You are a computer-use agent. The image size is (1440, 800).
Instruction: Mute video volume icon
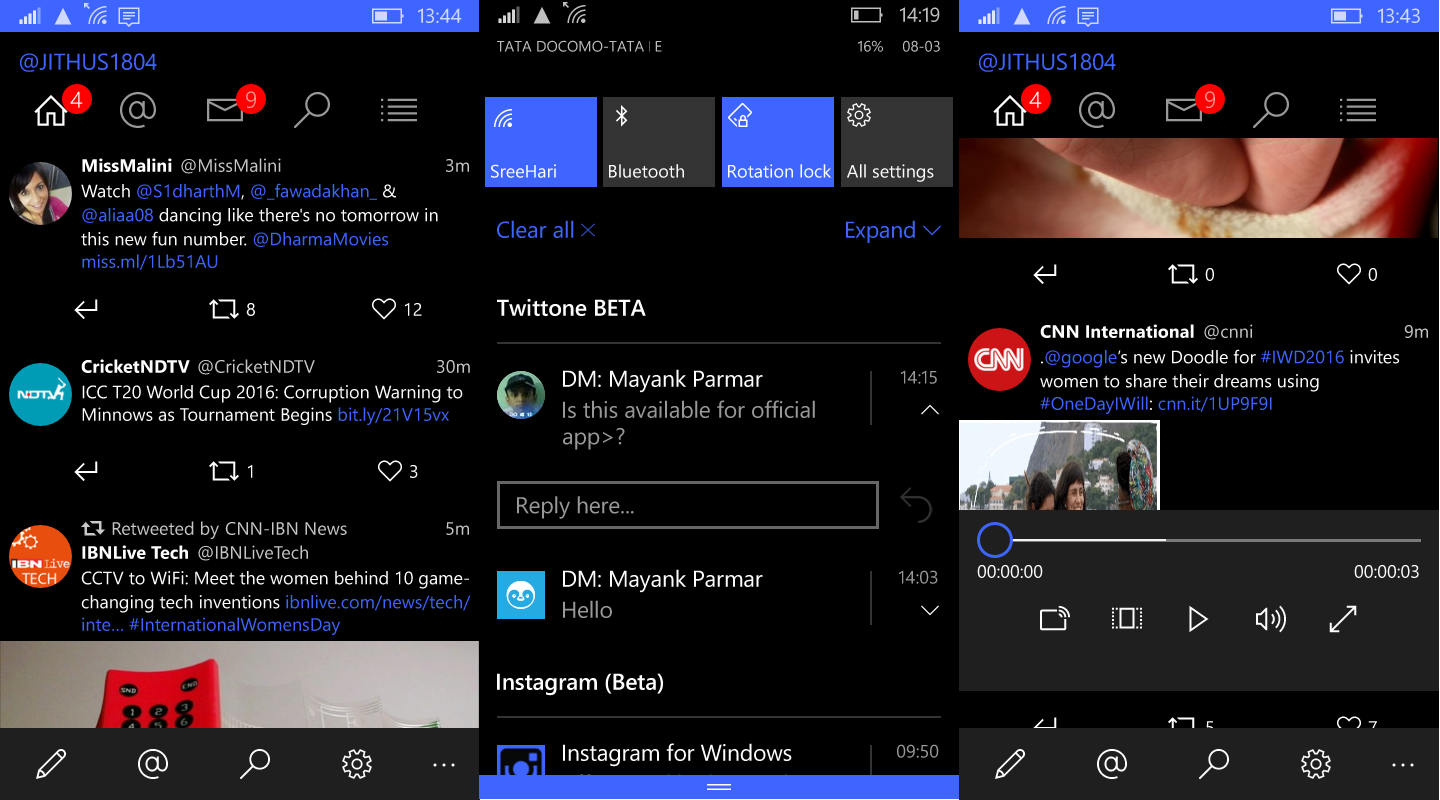(1270, 619)
